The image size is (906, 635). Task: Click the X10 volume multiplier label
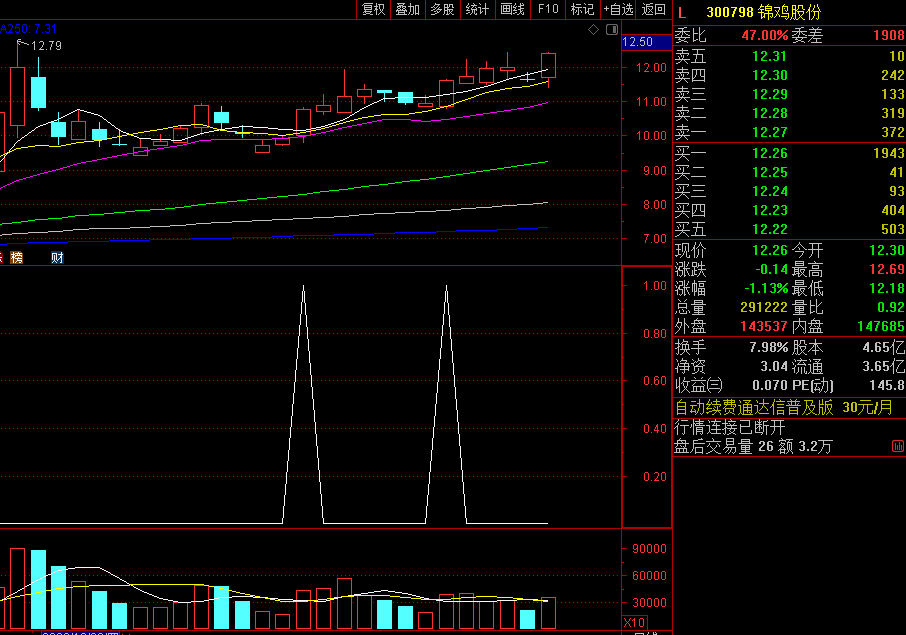coord(634,622)
